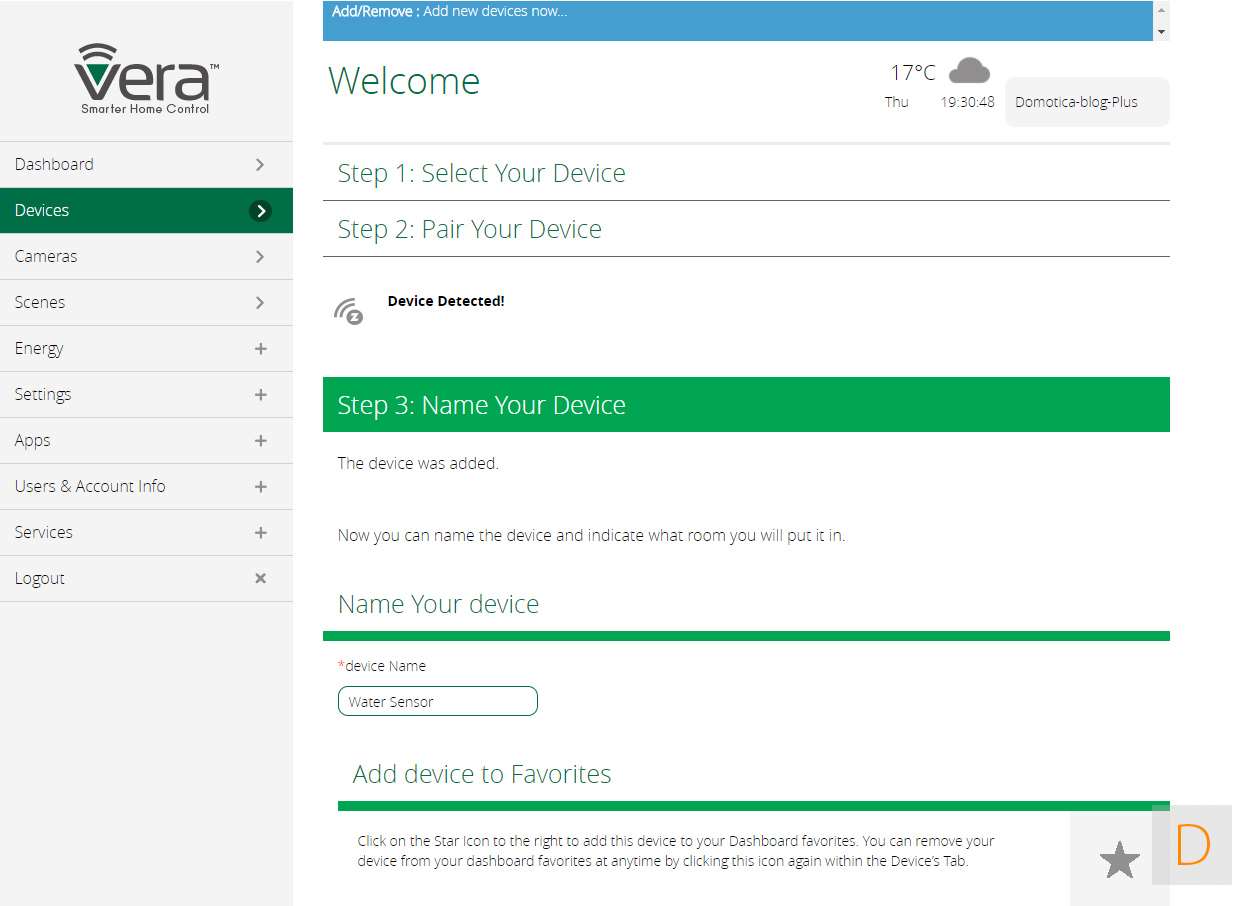Click the orange D icon
Screen dimensions: 1254x906
point(1192,845)
